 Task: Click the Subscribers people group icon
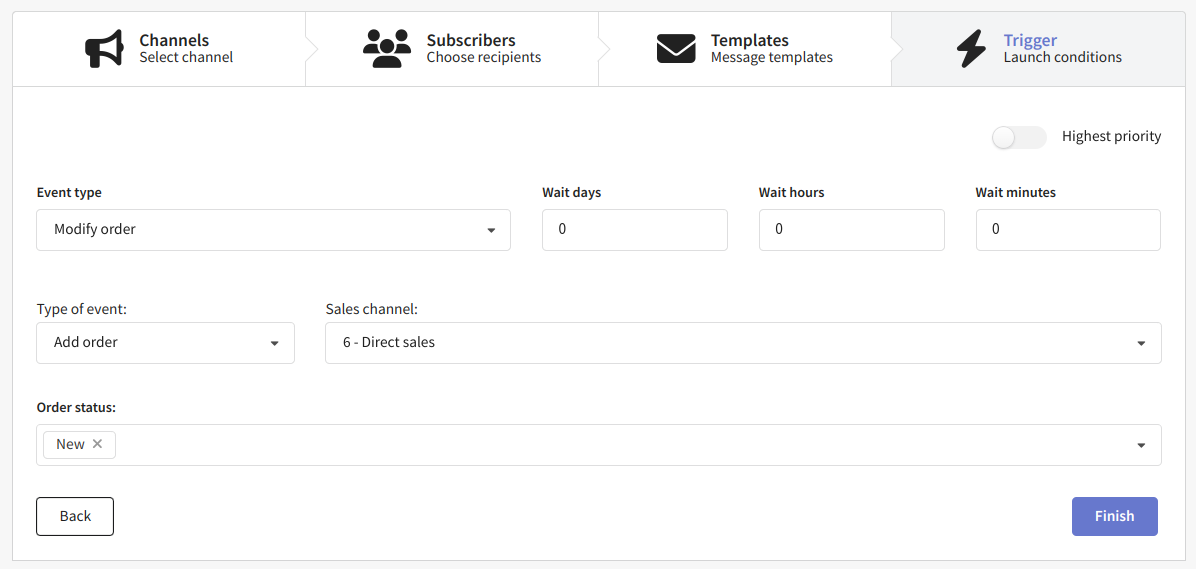387,49
